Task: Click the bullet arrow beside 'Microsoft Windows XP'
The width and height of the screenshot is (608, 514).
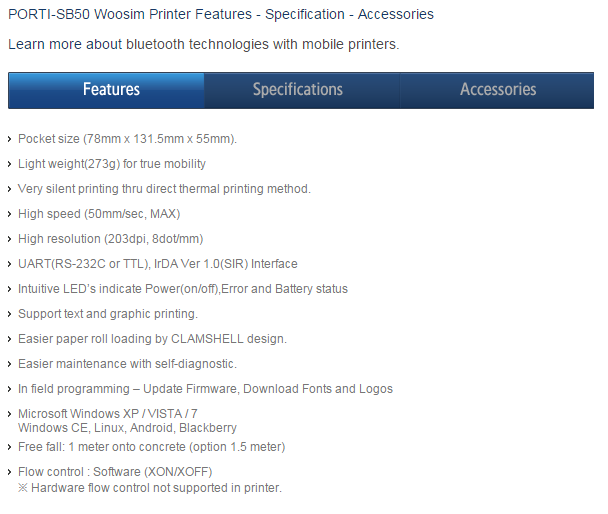Action: point(10,414)
